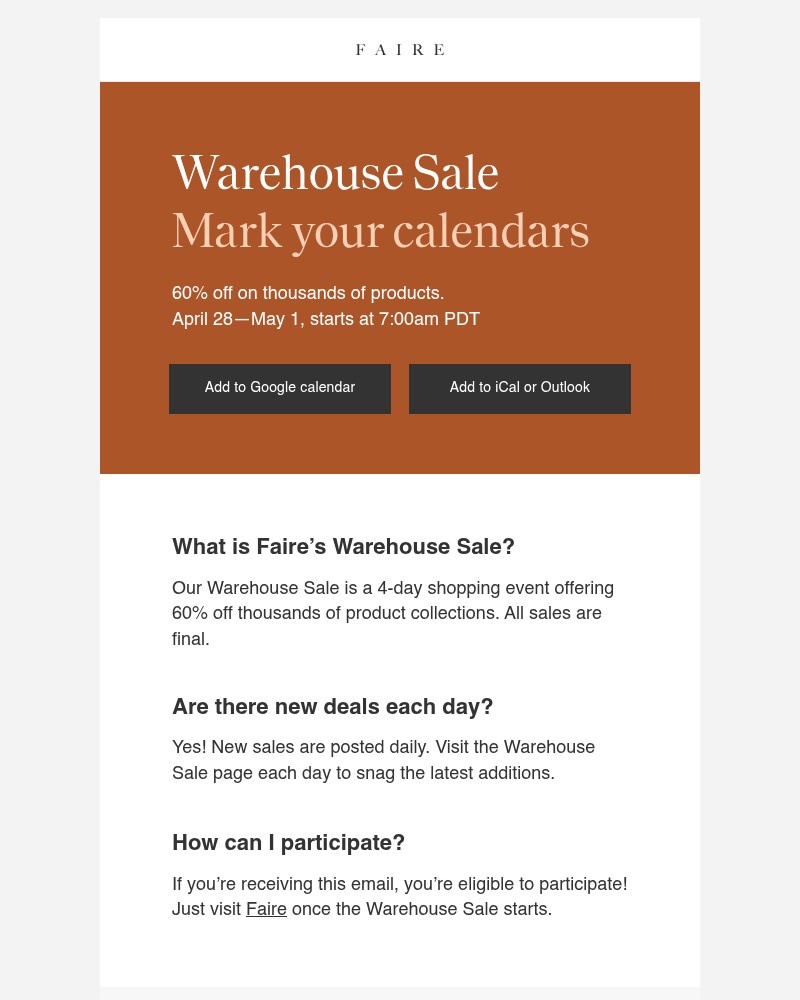This screenshot has width=800, height=1000.
Task: Click the 60% off promotional text
Action: [x=308, y=293]
